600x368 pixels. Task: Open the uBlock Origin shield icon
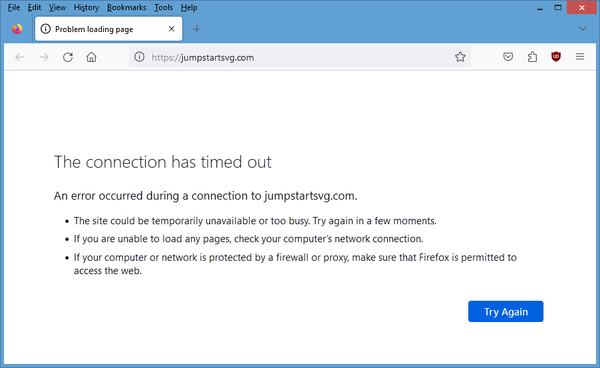tap(556, 57)
